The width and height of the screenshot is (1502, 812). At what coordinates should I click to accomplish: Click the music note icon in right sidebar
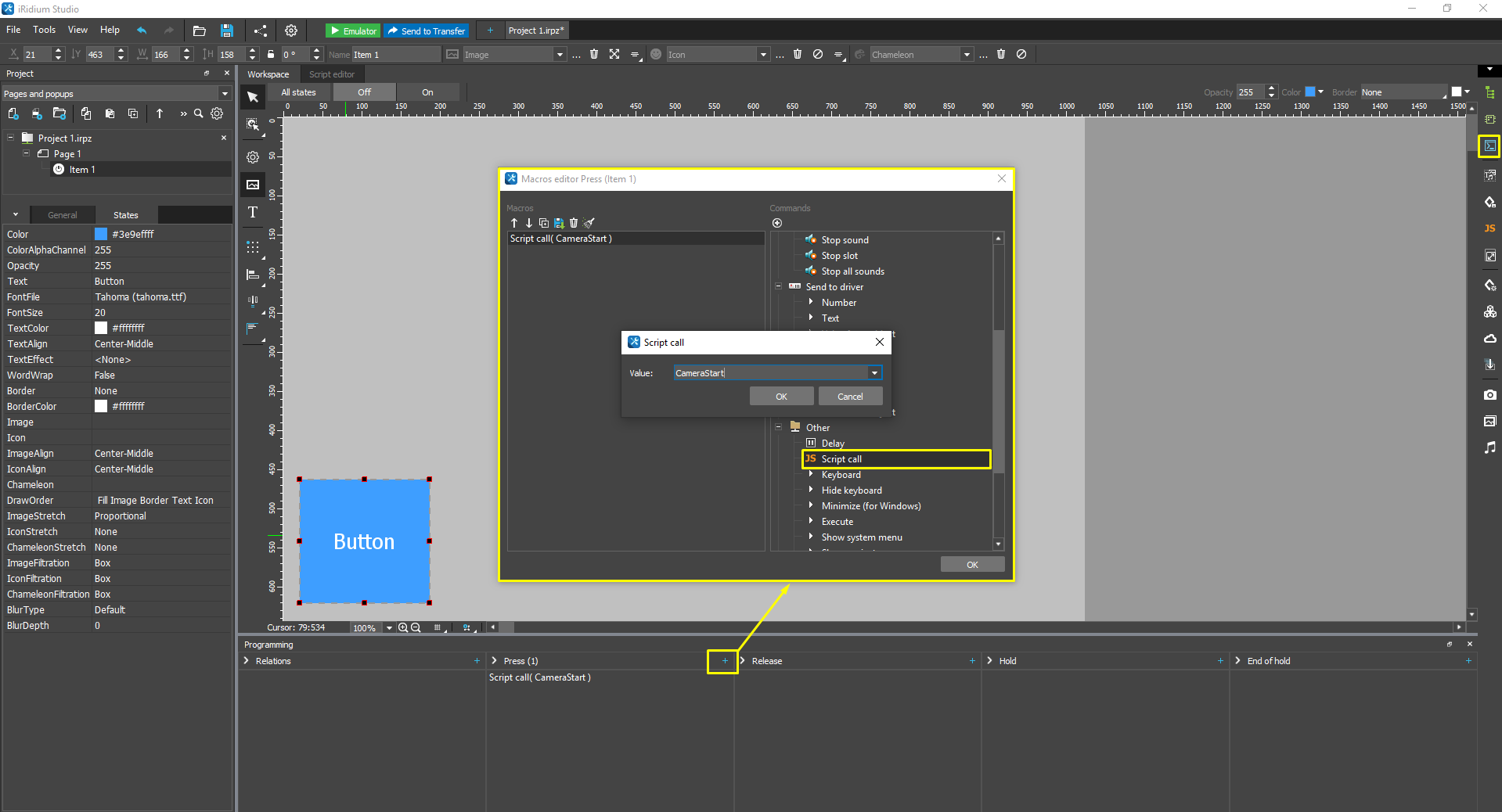click(x=1489, y=447)
